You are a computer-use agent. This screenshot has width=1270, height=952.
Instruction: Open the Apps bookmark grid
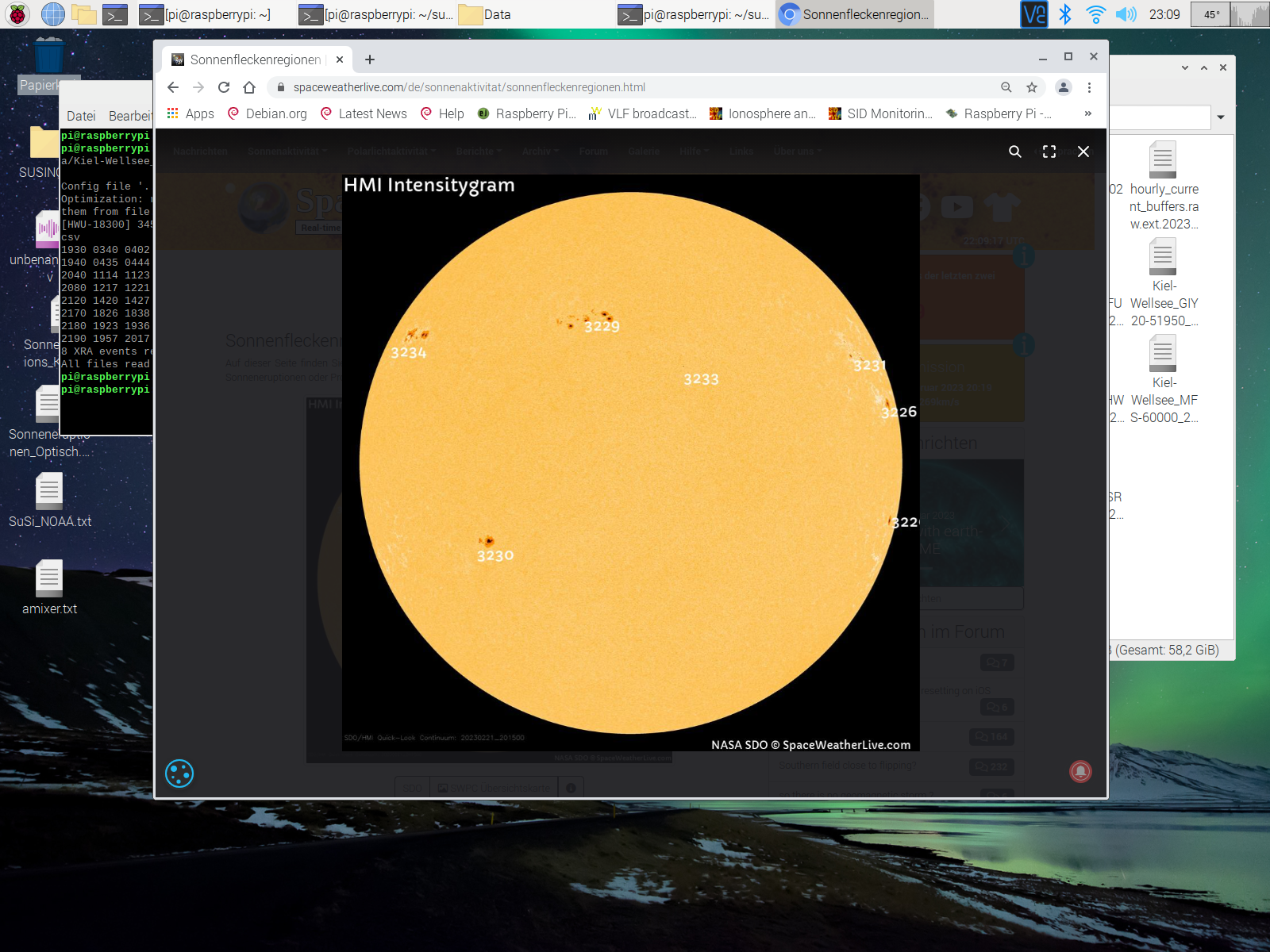coord(190,113)
